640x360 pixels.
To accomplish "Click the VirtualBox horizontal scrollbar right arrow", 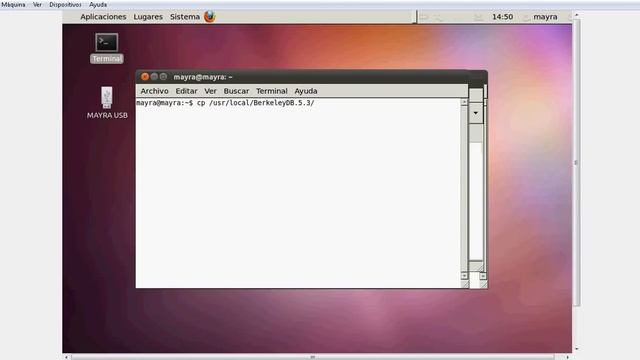I will pyautogui.click(x=567, y=357).
